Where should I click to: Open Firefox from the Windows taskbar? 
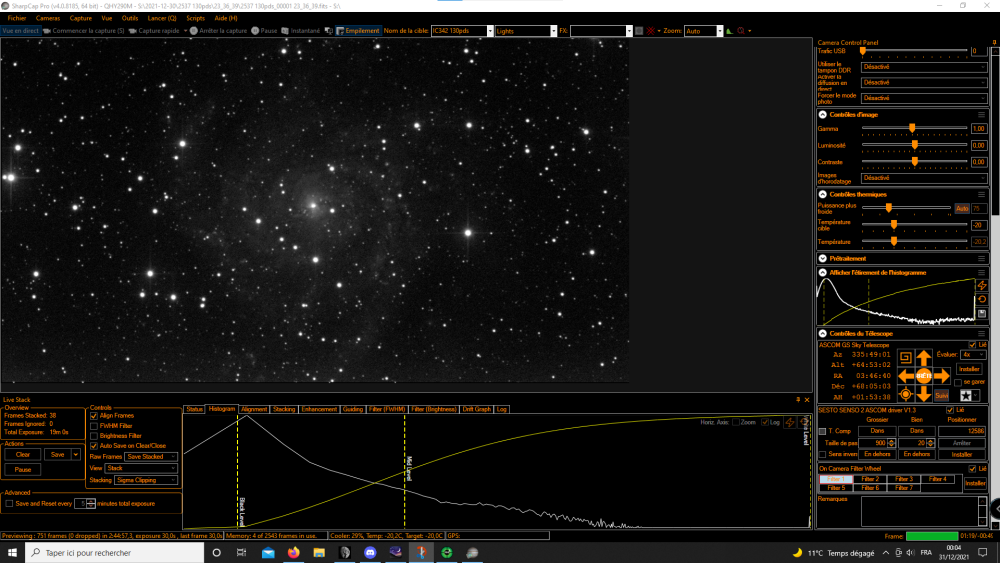pyautogui.click(x=293, y=553)
